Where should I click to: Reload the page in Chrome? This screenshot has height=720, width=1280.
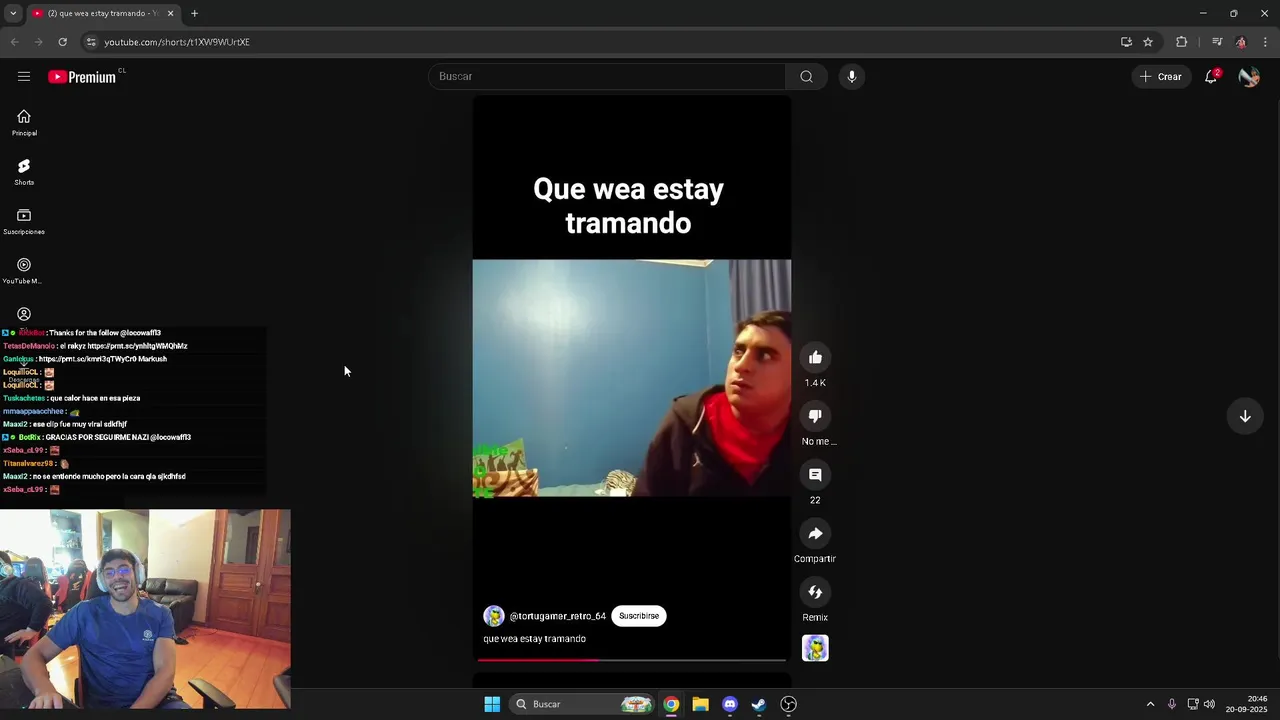pyautogui.click(x=62, y=42)
